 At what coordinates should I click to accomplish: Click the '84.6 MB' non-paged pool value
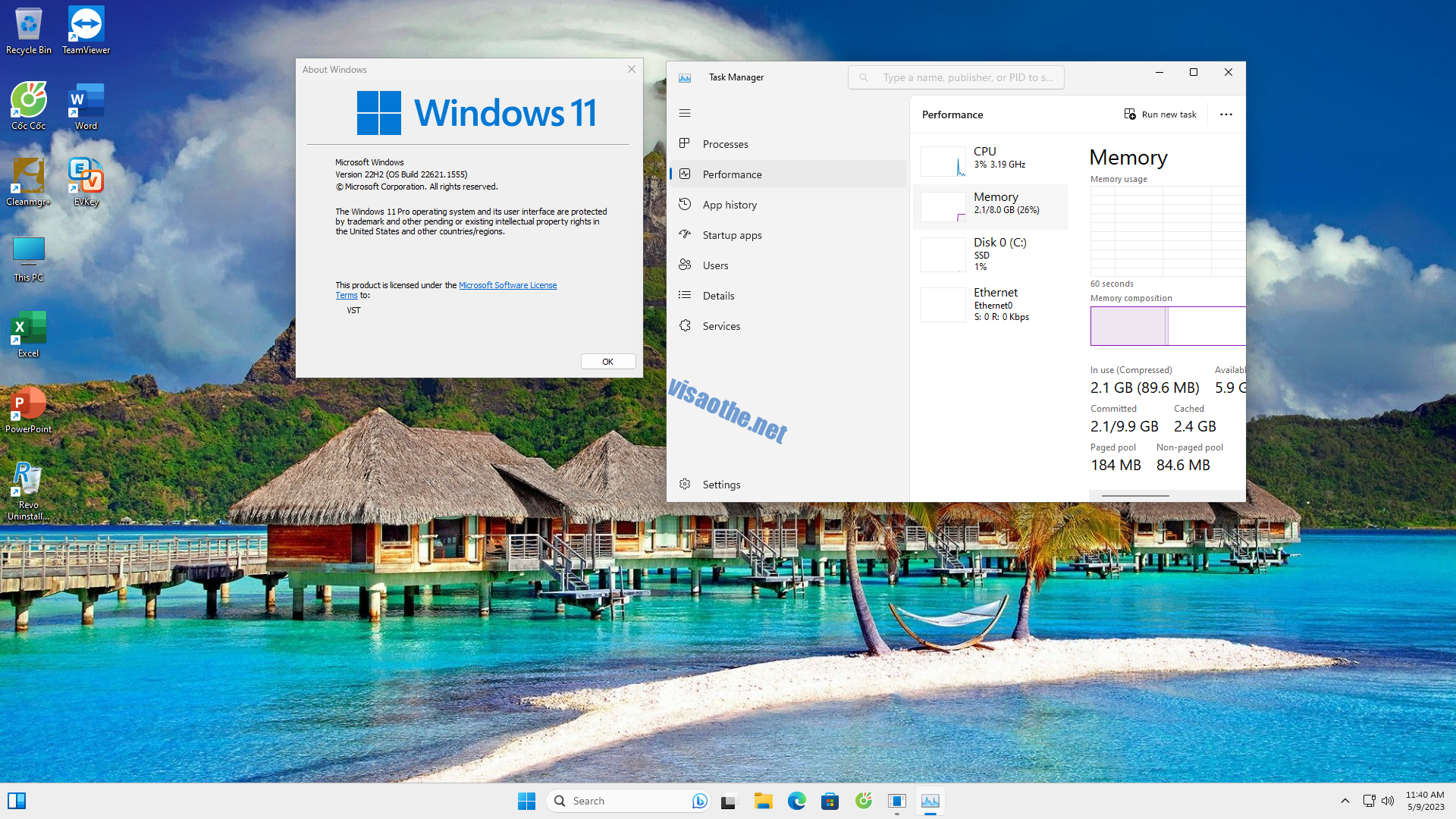[1183, 465]
